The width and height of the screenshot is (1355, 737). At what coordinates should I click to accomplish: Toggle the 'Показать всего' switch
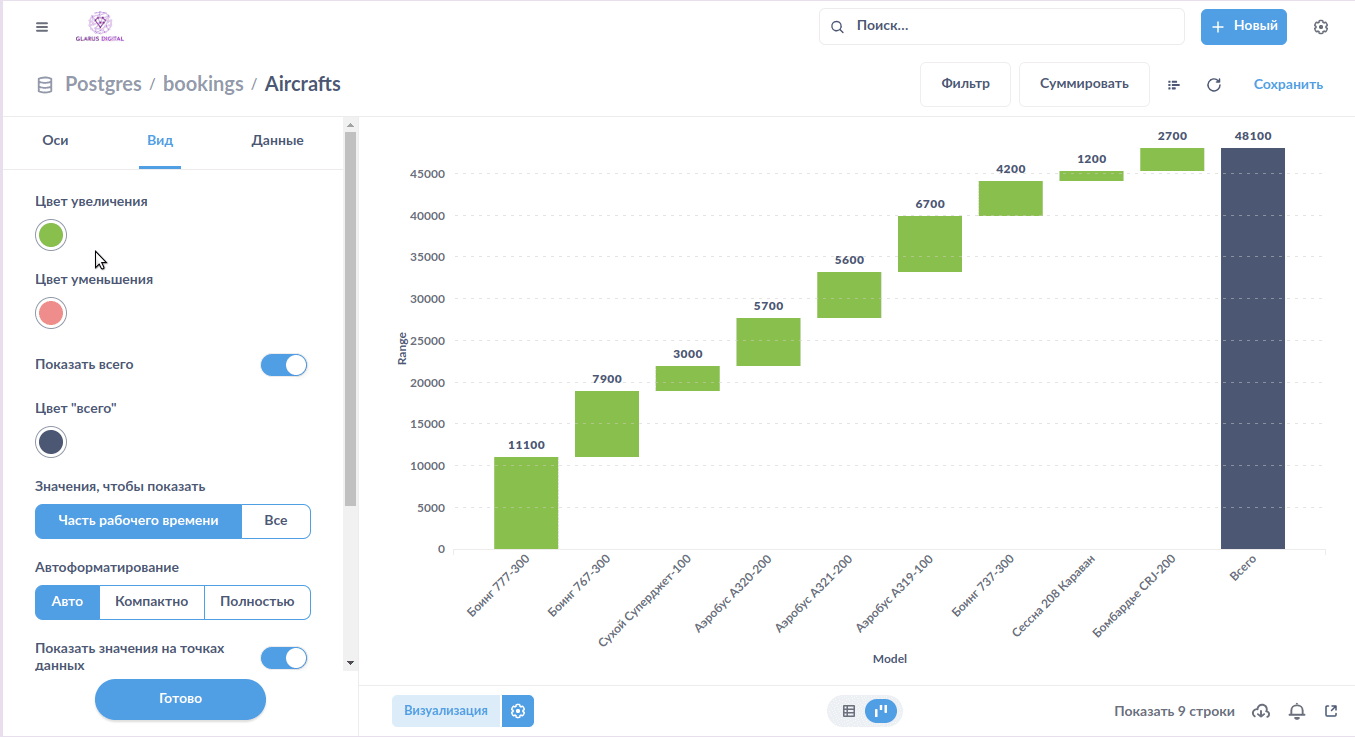coord(284,365)
